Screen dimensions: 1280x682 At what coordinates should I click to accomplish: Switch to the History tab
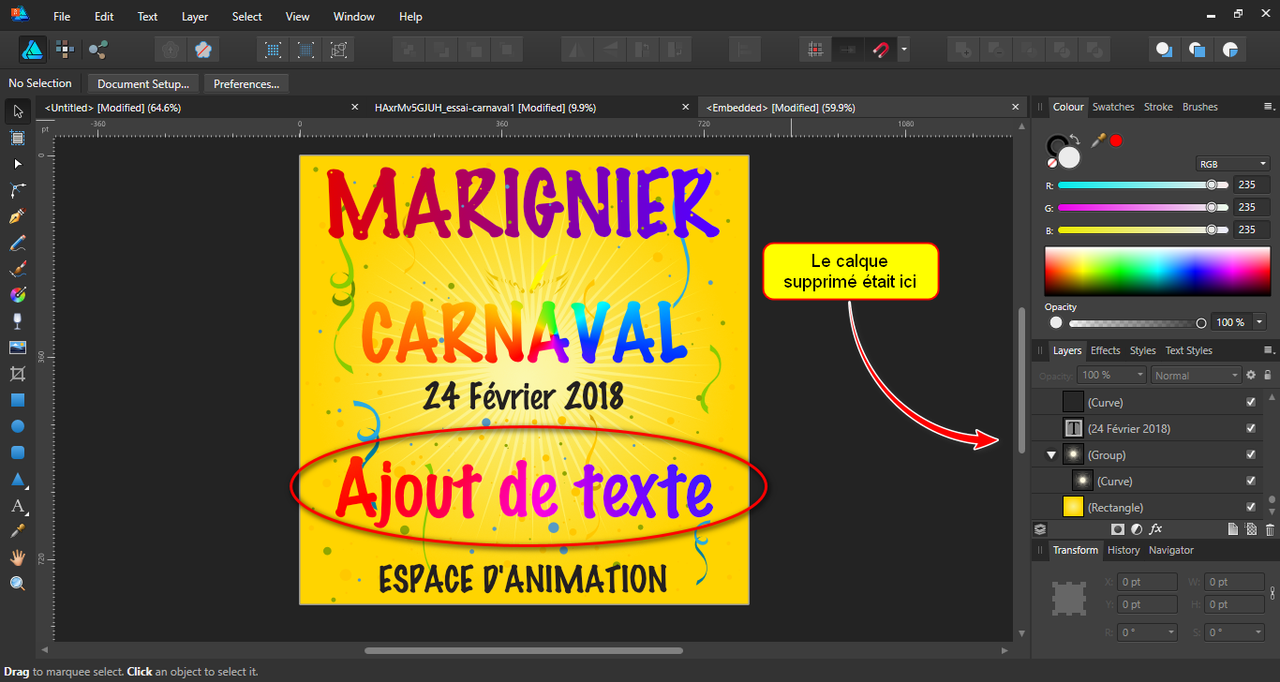coord(1123,550)
